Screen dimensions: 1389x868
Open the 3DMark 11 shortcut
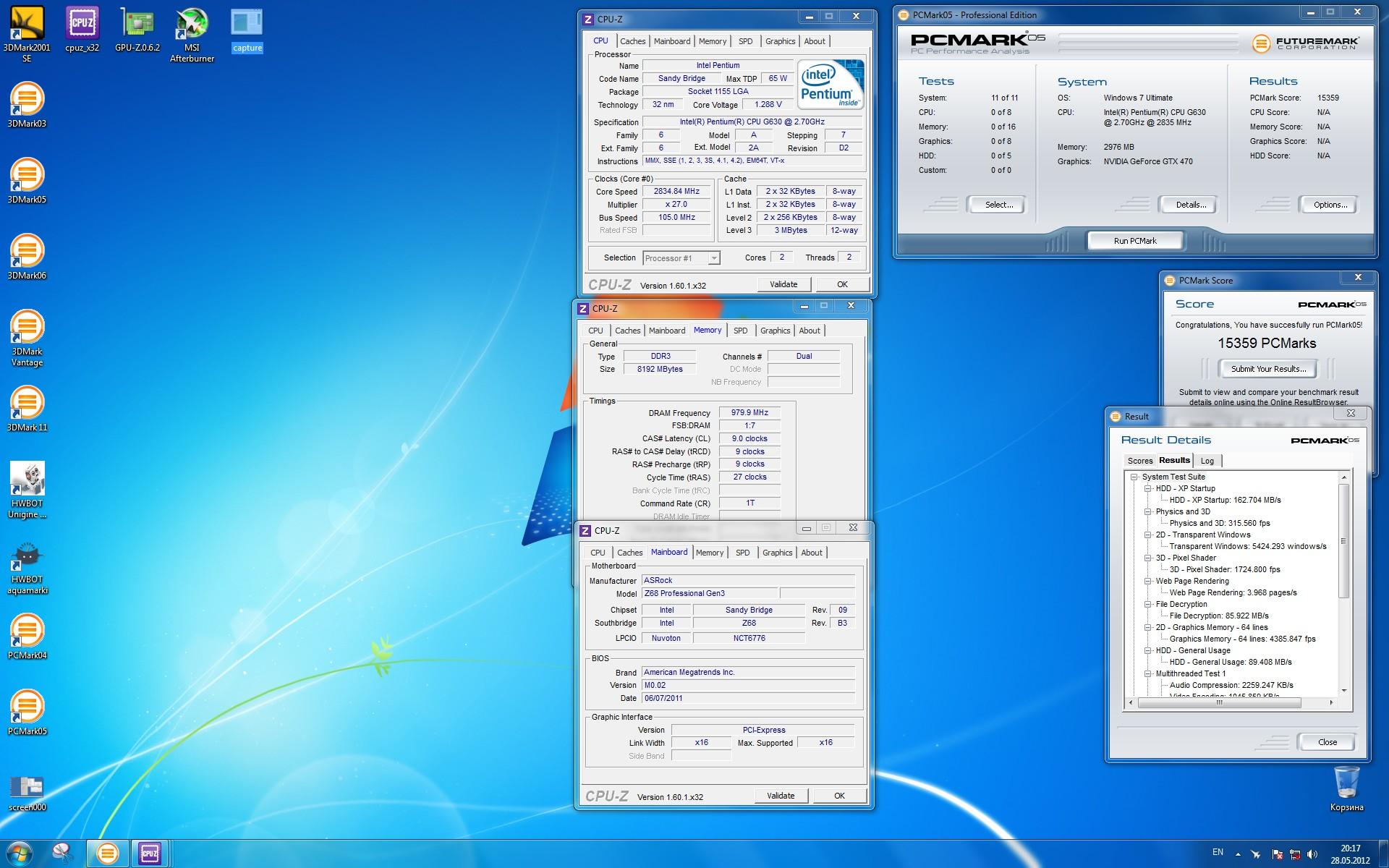[27, 409]
